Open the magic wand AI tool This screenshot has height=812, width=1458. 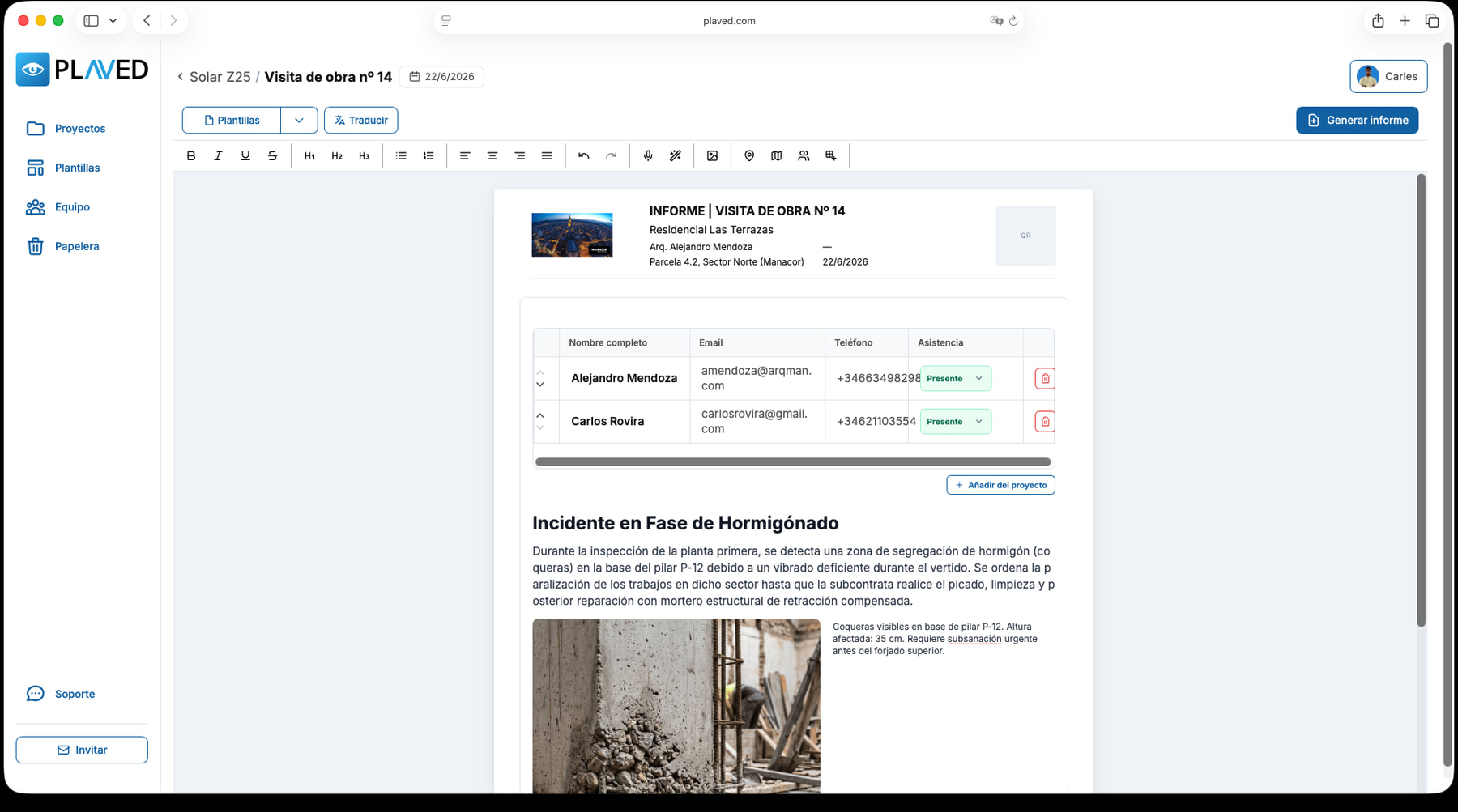(676, 155)
